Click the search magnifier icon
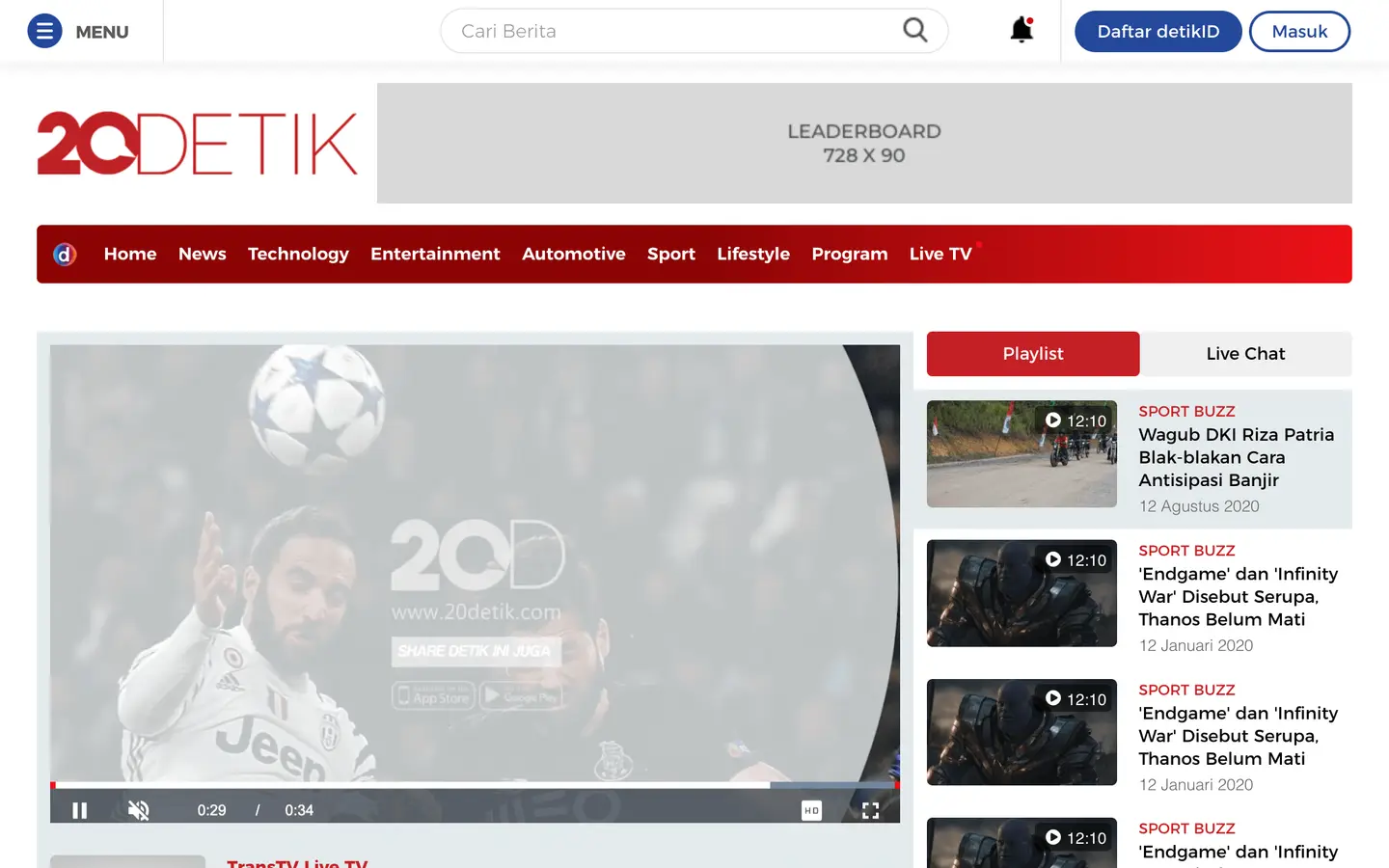This screenshot has width=1389, height=868. (x=915, y=31)
